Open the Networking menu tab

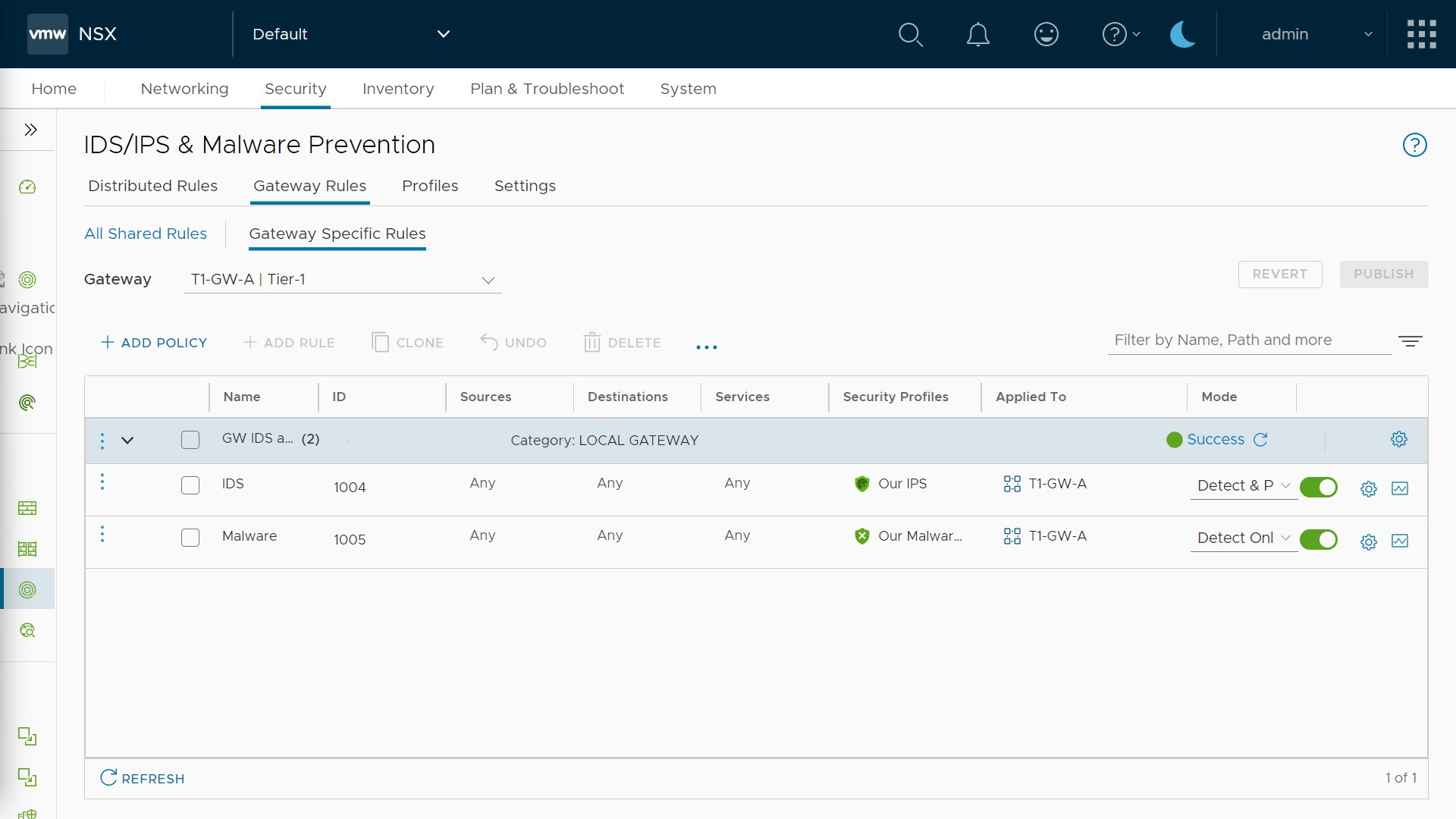coord(184,89)
